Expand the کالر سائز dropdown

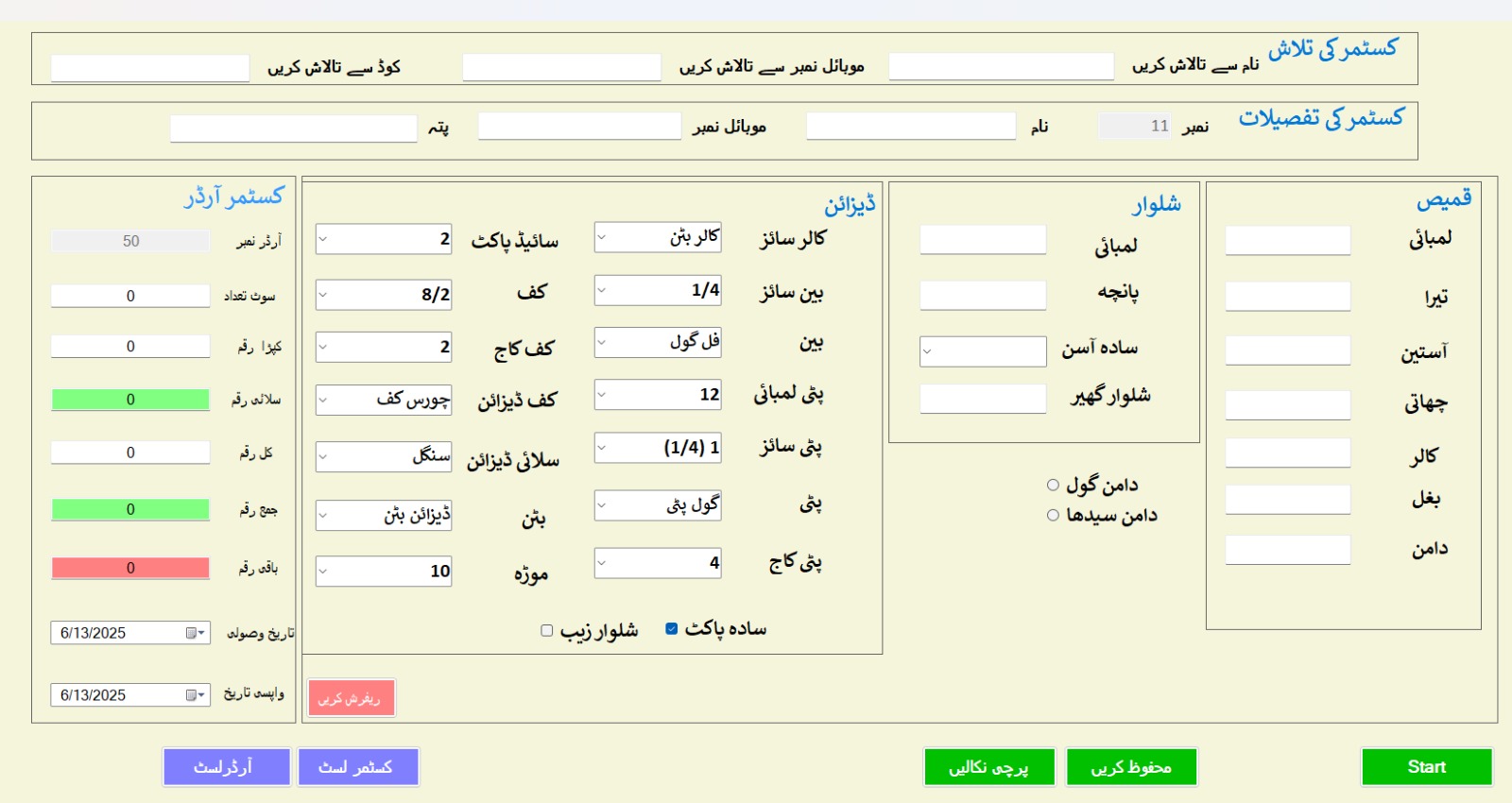[602, 237]
